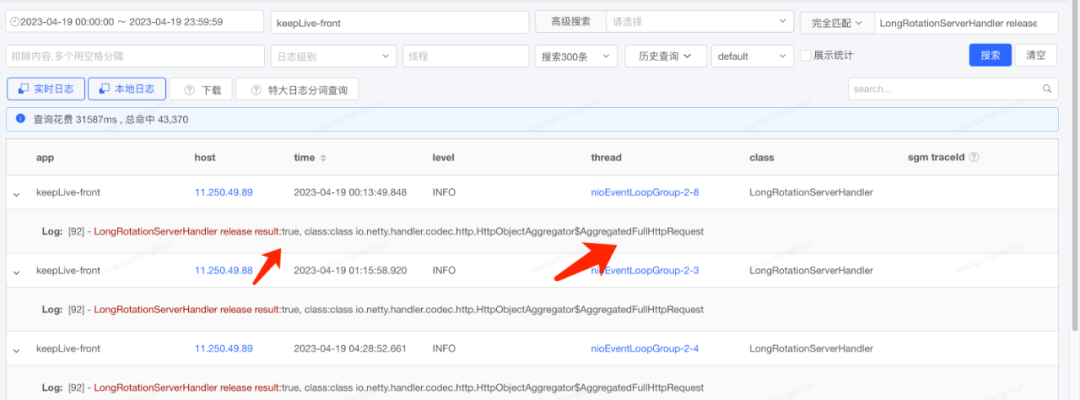Click INFO level in 01:15:58.920 row
Screen dimensions: 1080x400
[444, 271]
